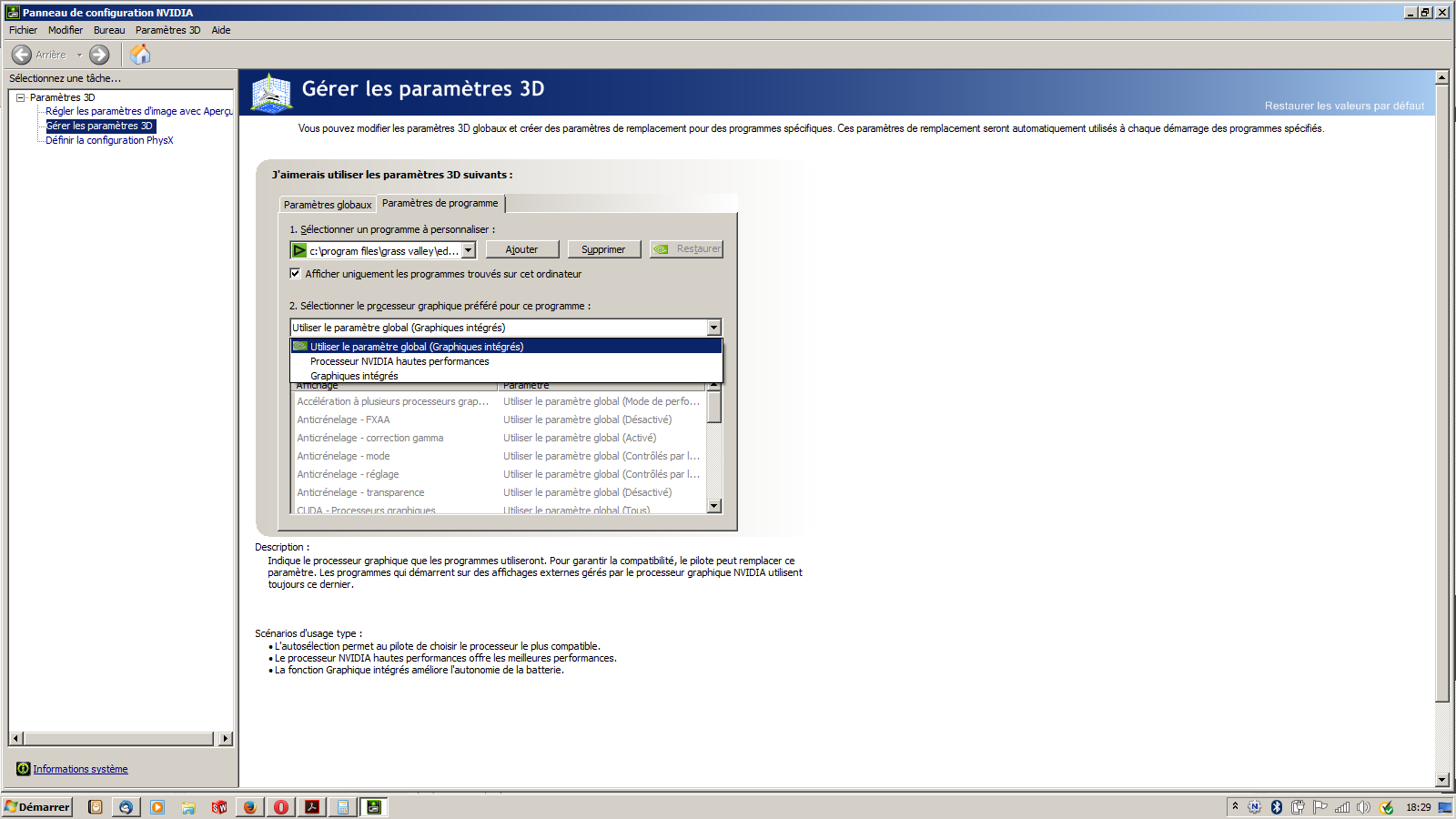Collapse the Paramètres 3D tree node
Image resolution: width=1456 pixels, height=819 pixels.
(x=20, y=97)
